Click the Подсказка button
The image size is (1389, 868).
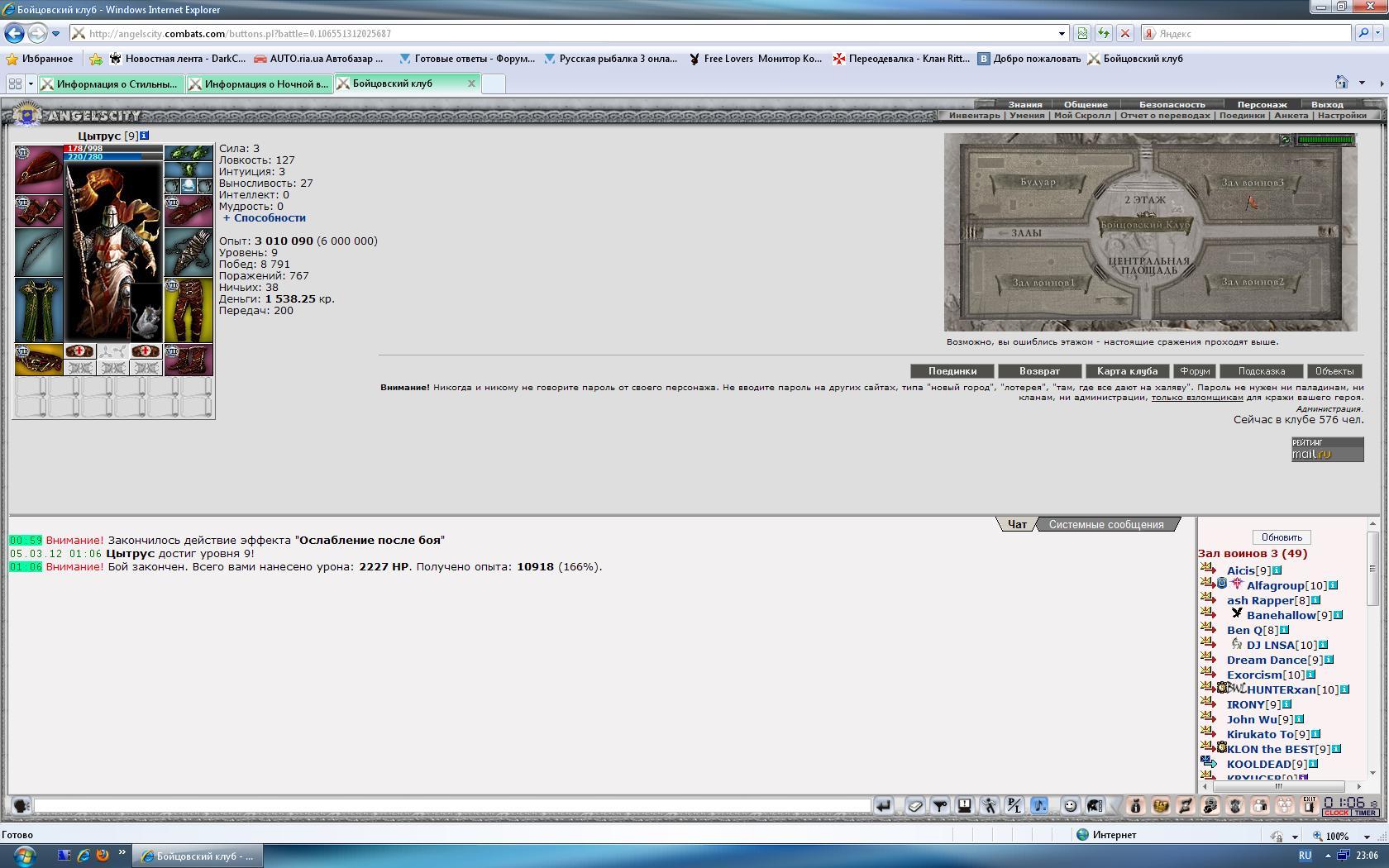[1262, 371]
